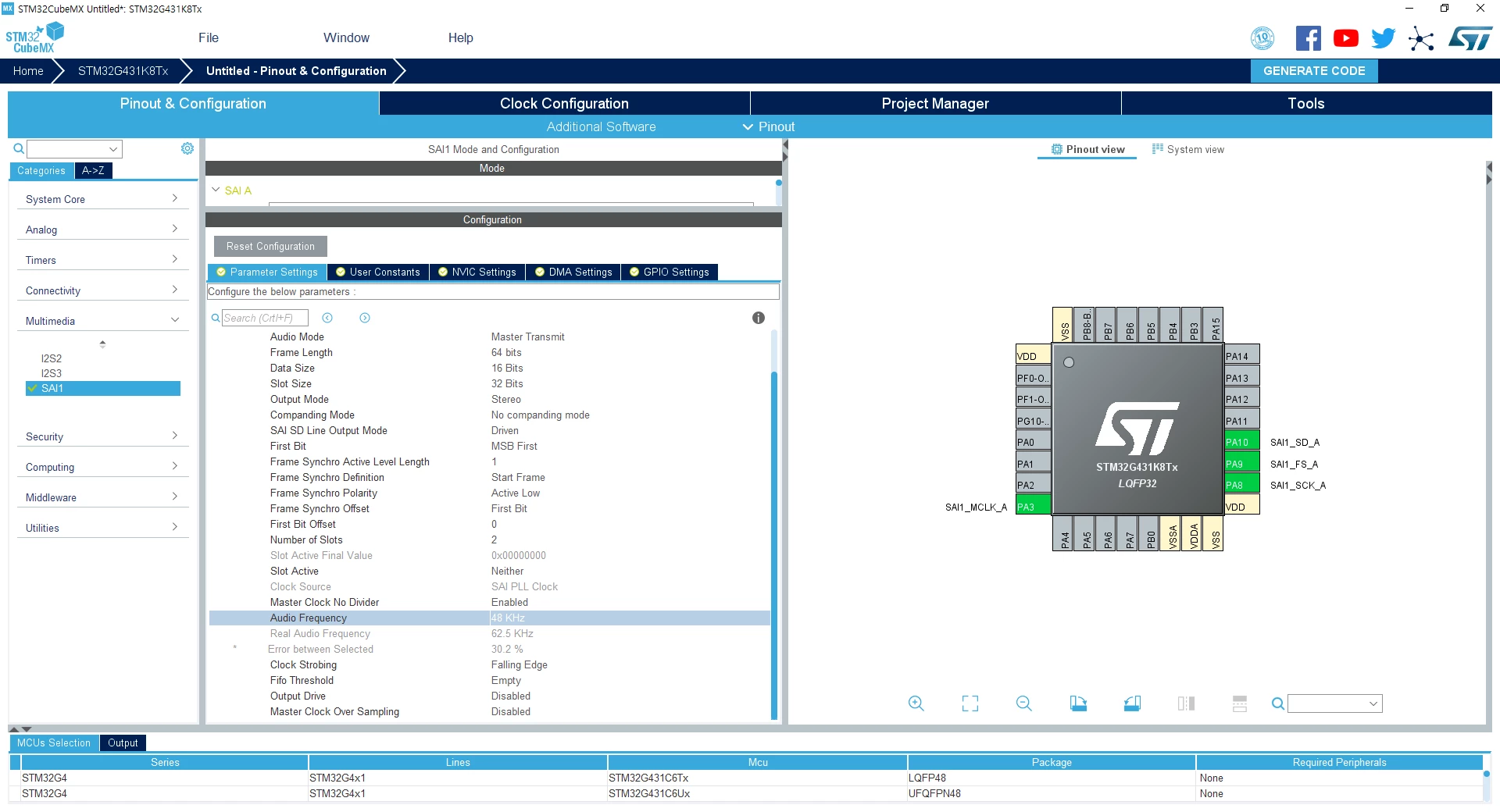This screenshot has width=1500, height=812.
Task: Zoom out of the pinout chip view
Action: tap(1024, 703)
